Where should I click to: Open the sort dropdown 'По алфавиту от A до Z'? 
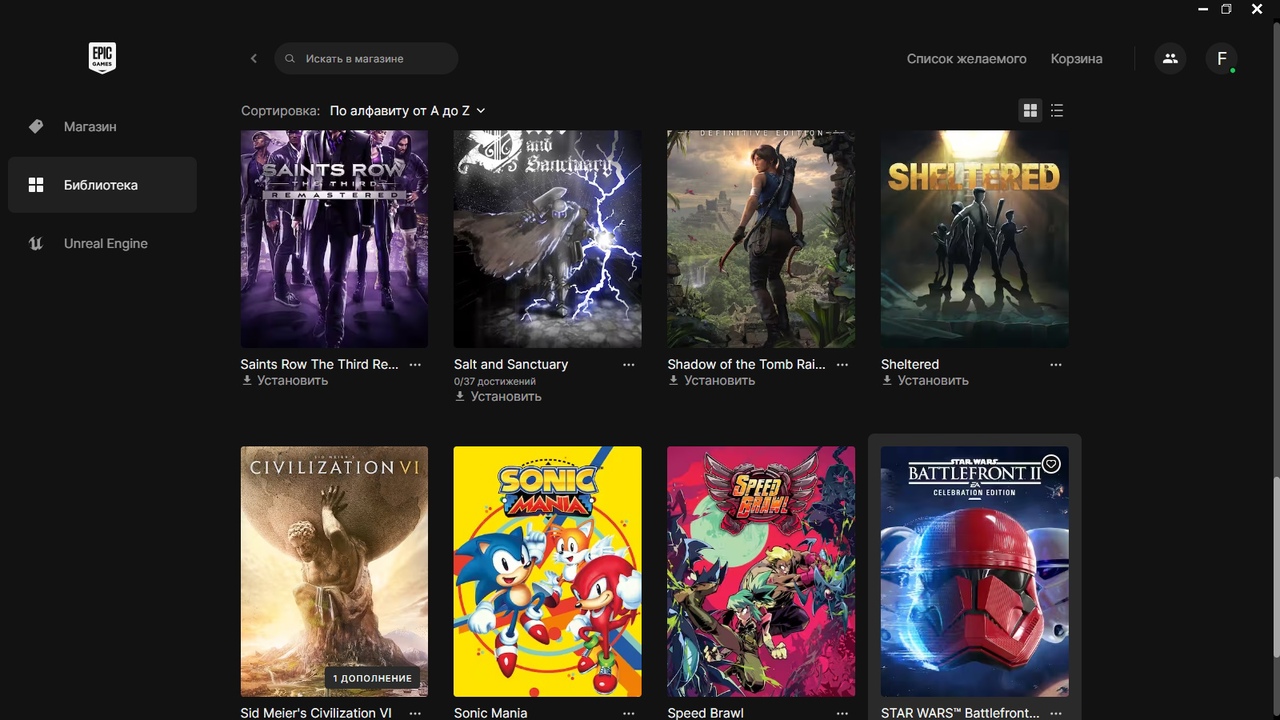tap(407, 111)
